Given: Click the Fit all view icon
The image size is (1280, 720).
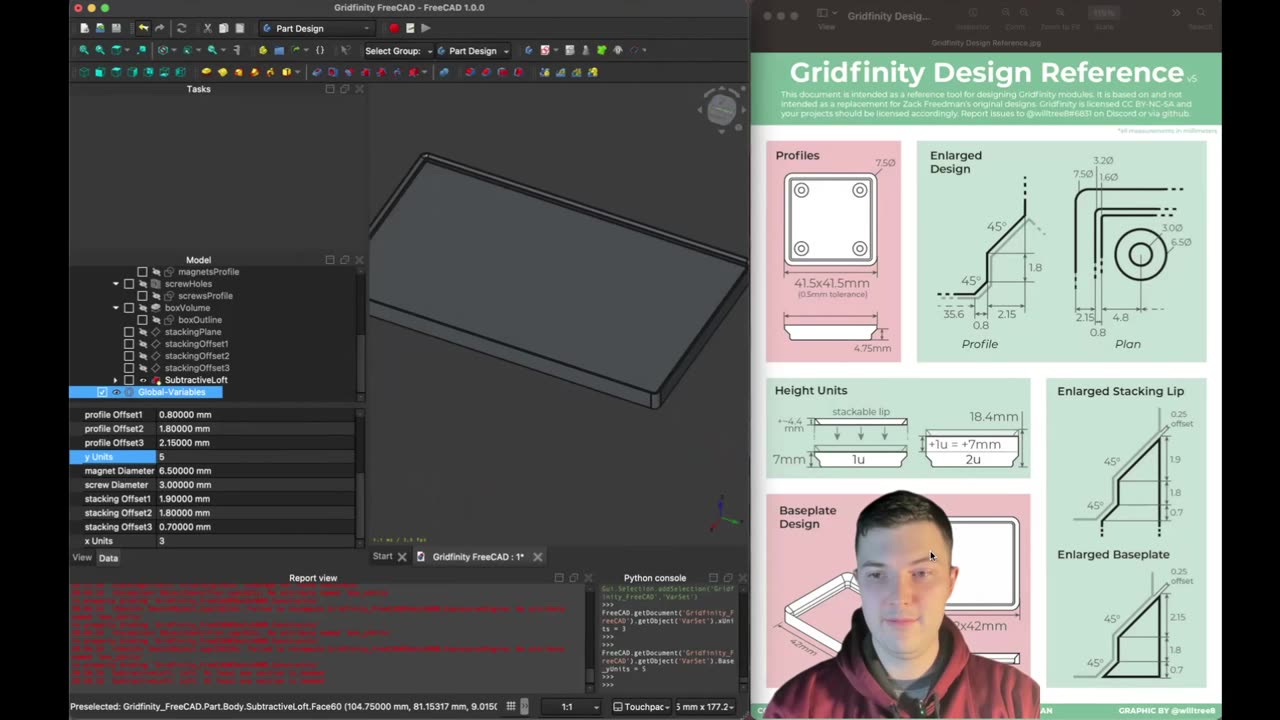Looking at the screenshot, I should [x=84, y=50].
